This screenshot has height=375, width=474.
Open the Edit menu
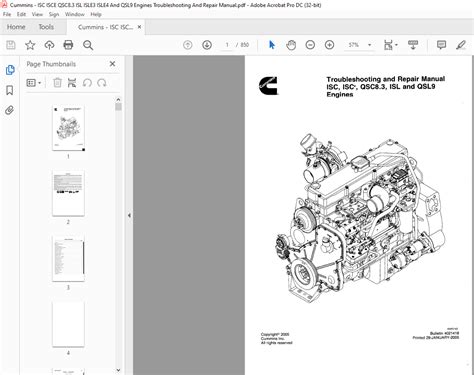point(21,14)
